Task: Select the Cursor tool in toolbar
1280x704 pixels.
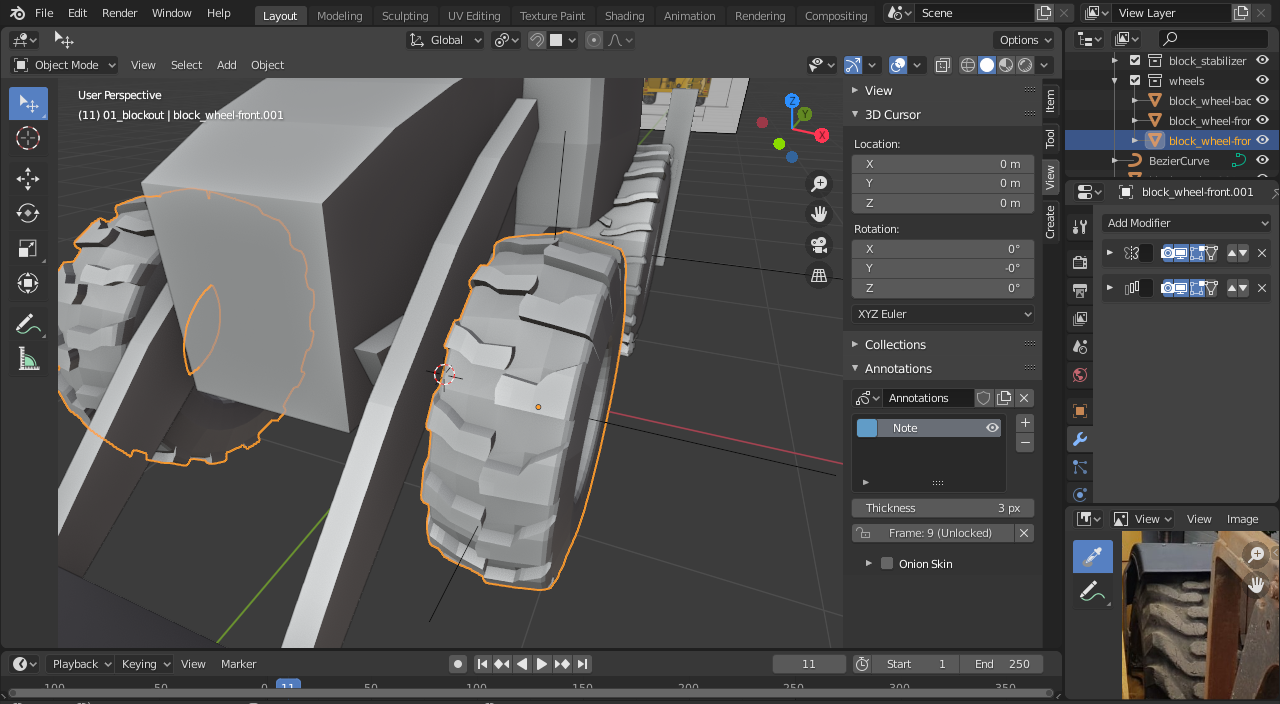Action: [x=28, y=138]
